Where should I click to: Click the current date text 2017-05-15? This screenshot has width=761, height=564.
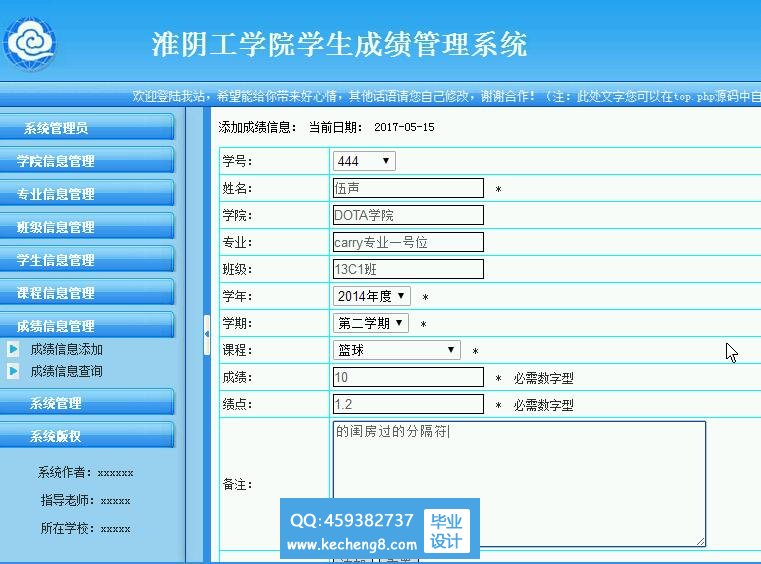(x=404, y=127)
